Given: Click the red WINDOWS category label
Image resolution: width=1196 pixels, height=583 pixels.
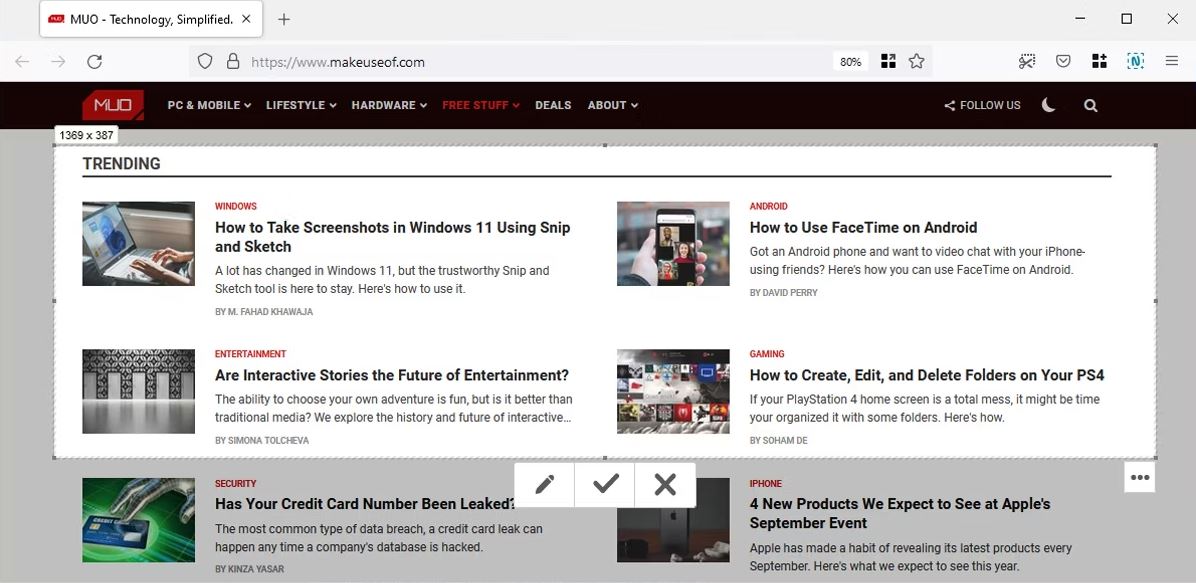Looking at the screenshot, I should (236, 206).
